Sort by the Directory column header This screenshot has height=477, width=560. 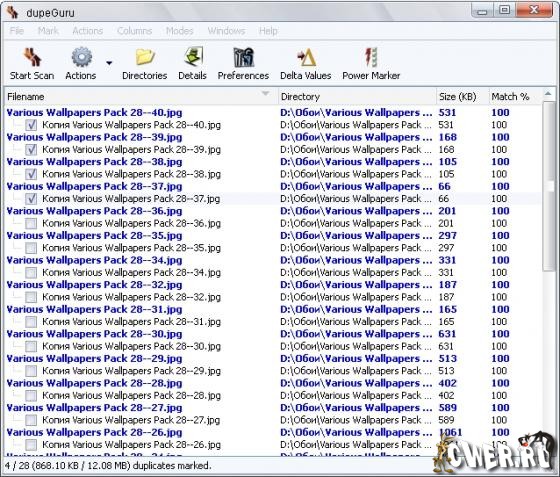(357, 97)
